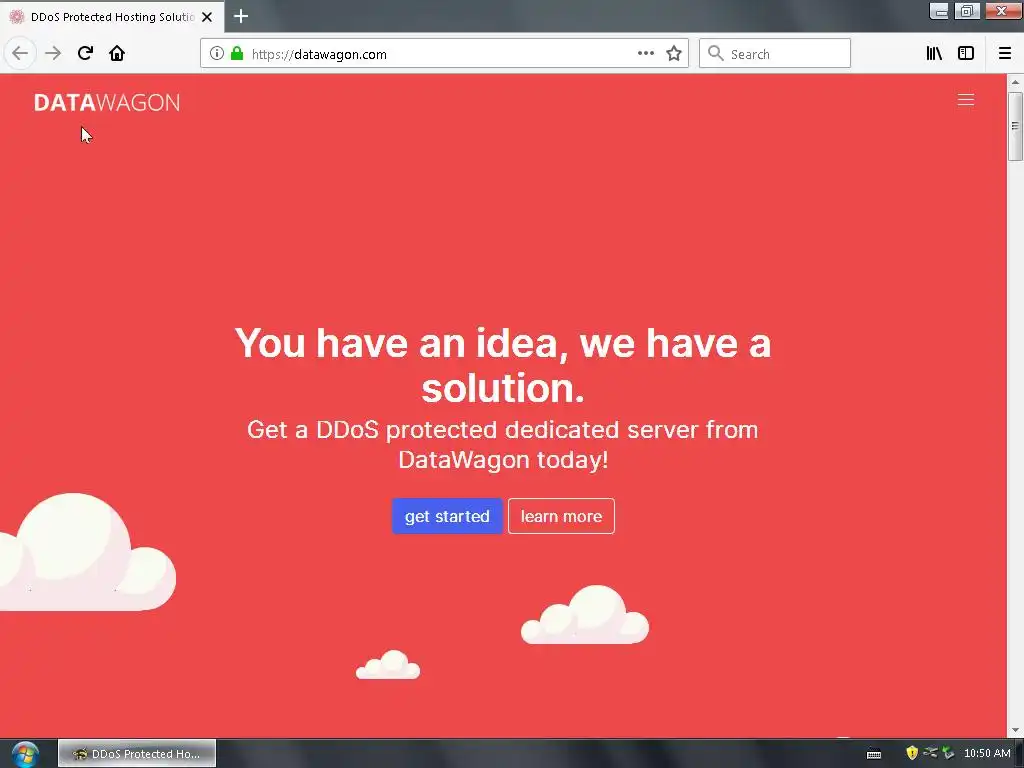Click the green secure connection padlock
The image size is (1024, 768).
[x=237, y=53]
